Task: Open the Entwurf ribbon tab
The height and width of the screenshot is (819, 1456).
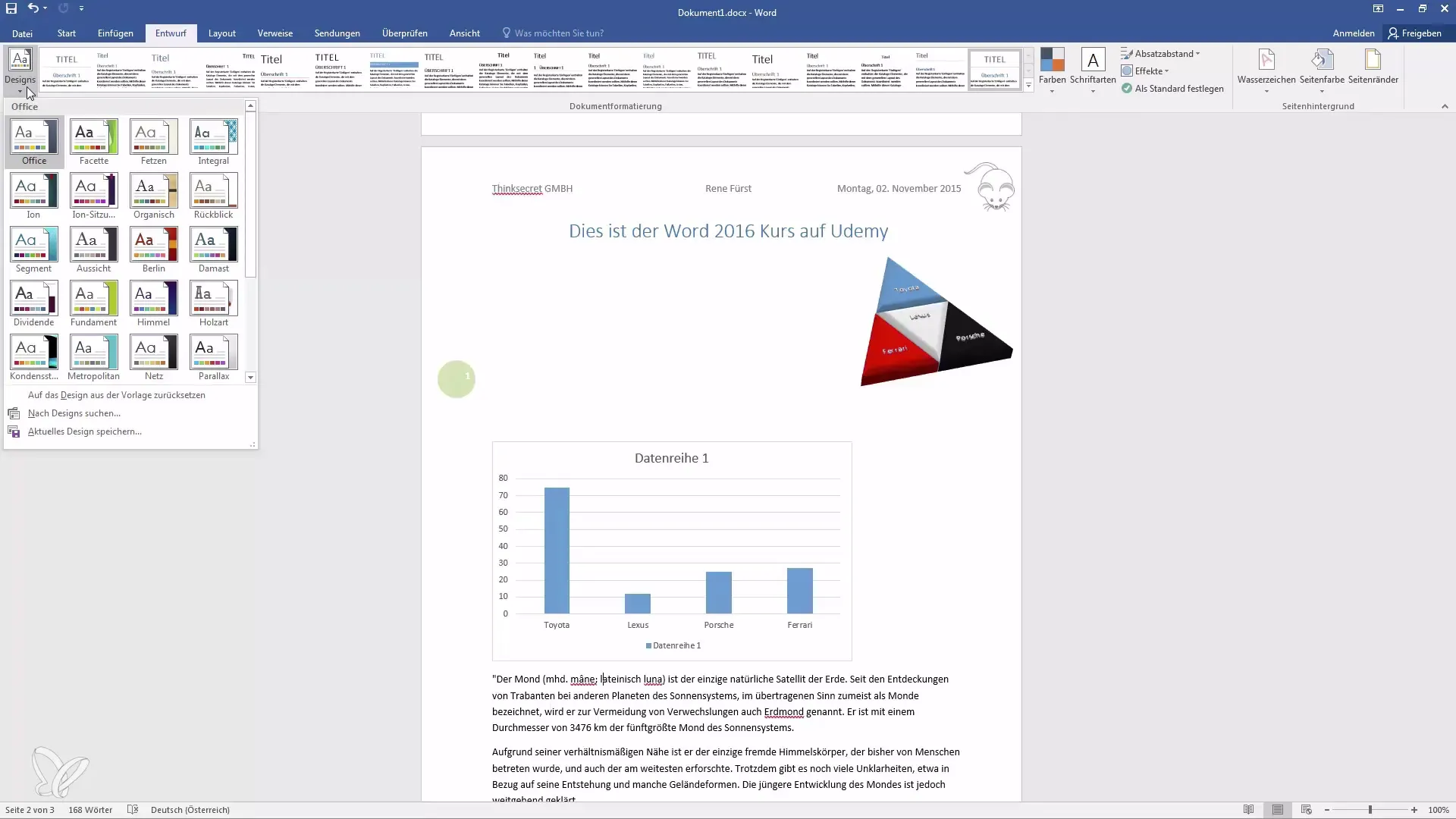Action: (x=170, y=33)
